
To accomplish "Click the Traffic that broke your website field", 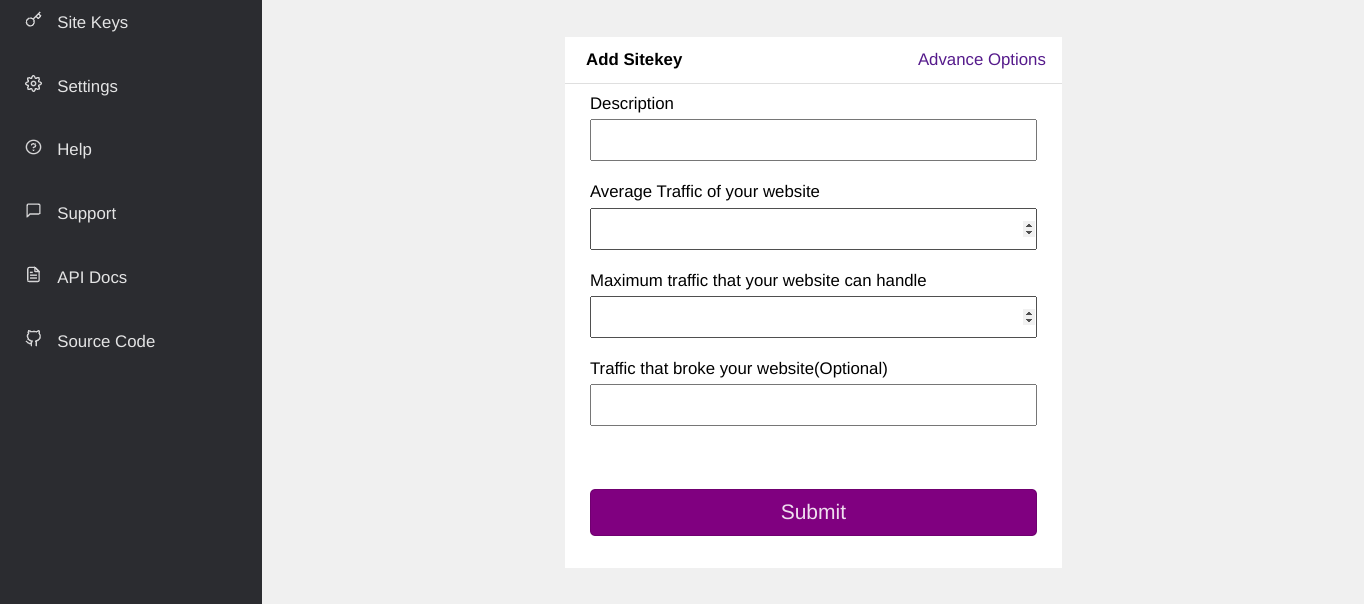I will (x=812, y=405).
